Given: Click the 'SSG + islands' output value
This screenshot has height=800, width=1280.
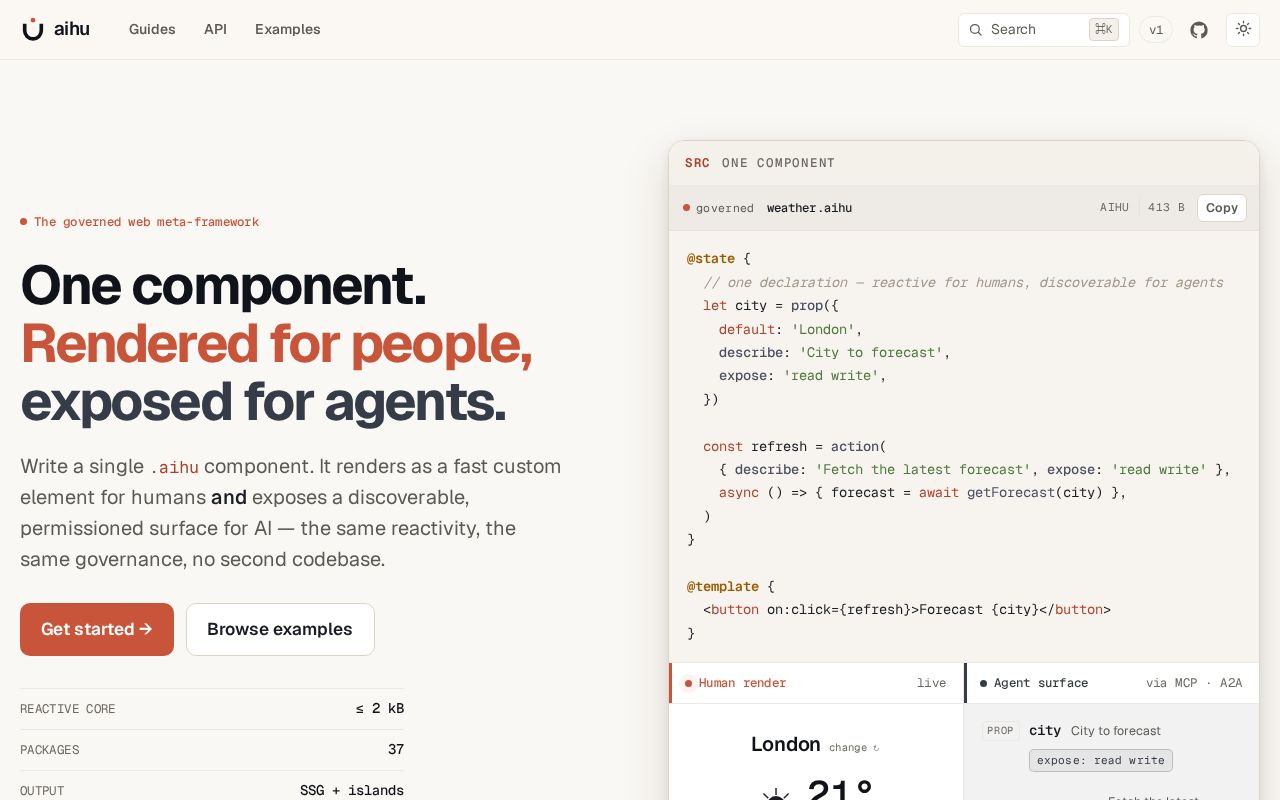Looking at the screenshot, I should (352, 791).
